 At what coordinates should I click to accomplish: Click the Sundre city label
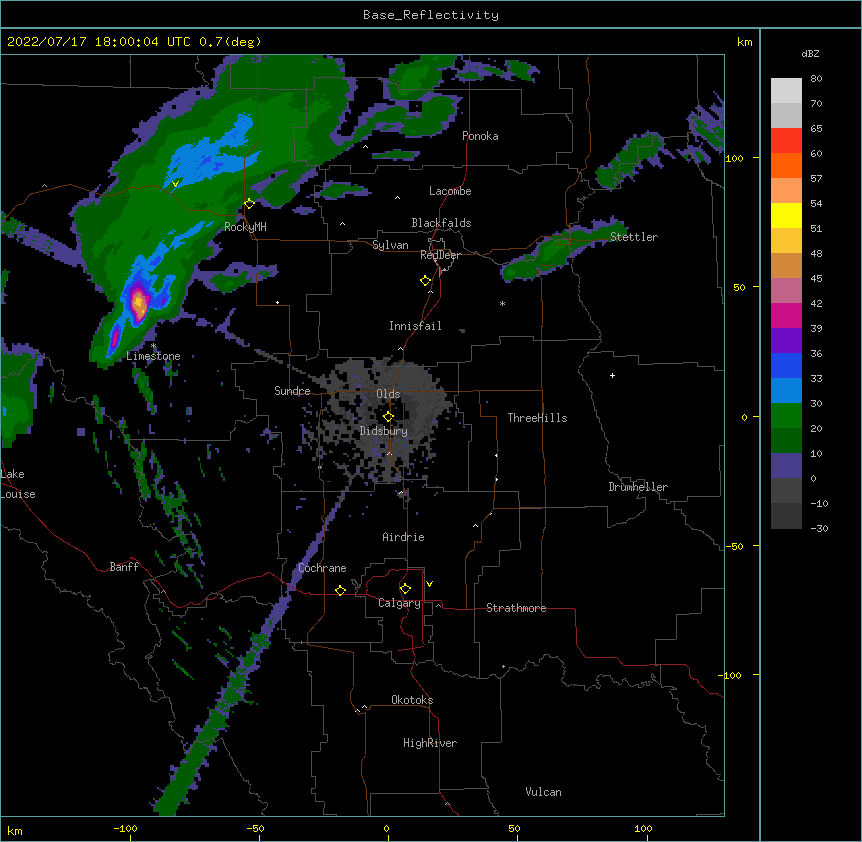(292, 391)
